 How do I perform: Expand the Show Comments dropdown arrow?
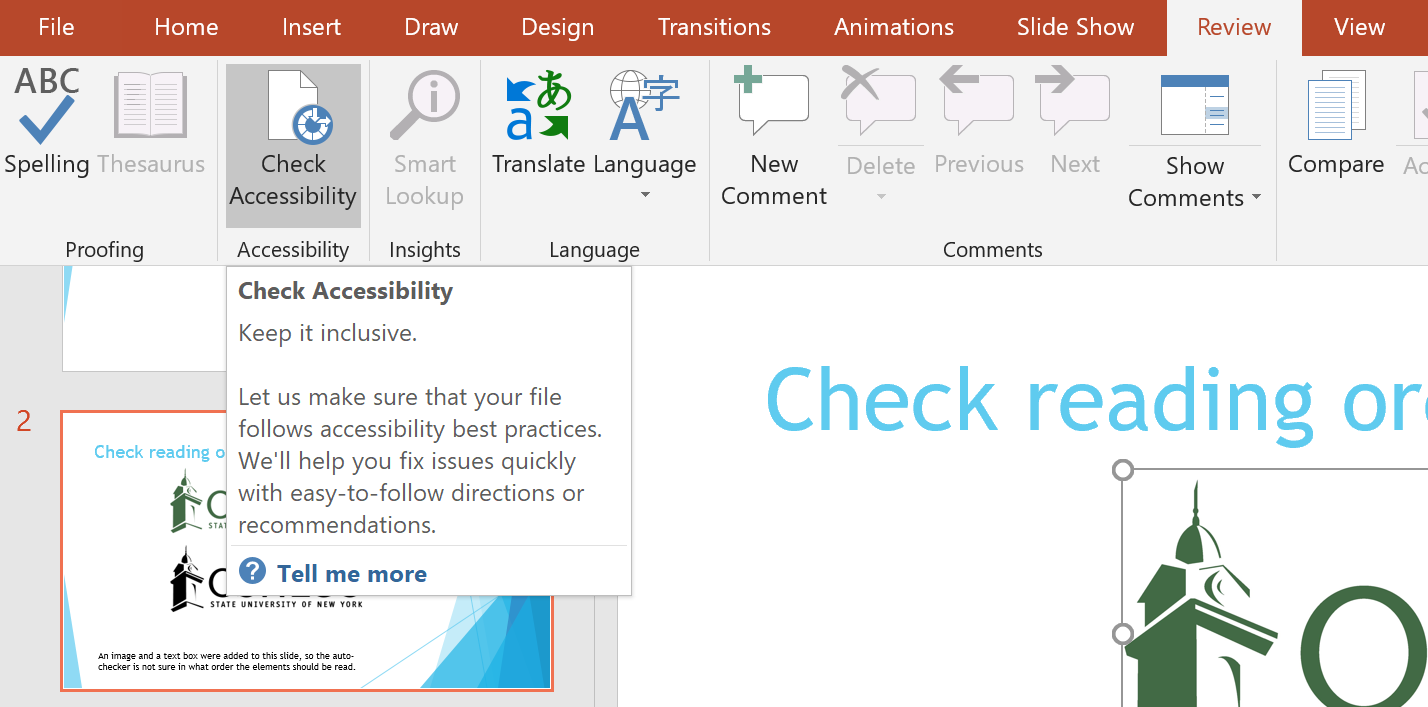[x=1256, y=198]
